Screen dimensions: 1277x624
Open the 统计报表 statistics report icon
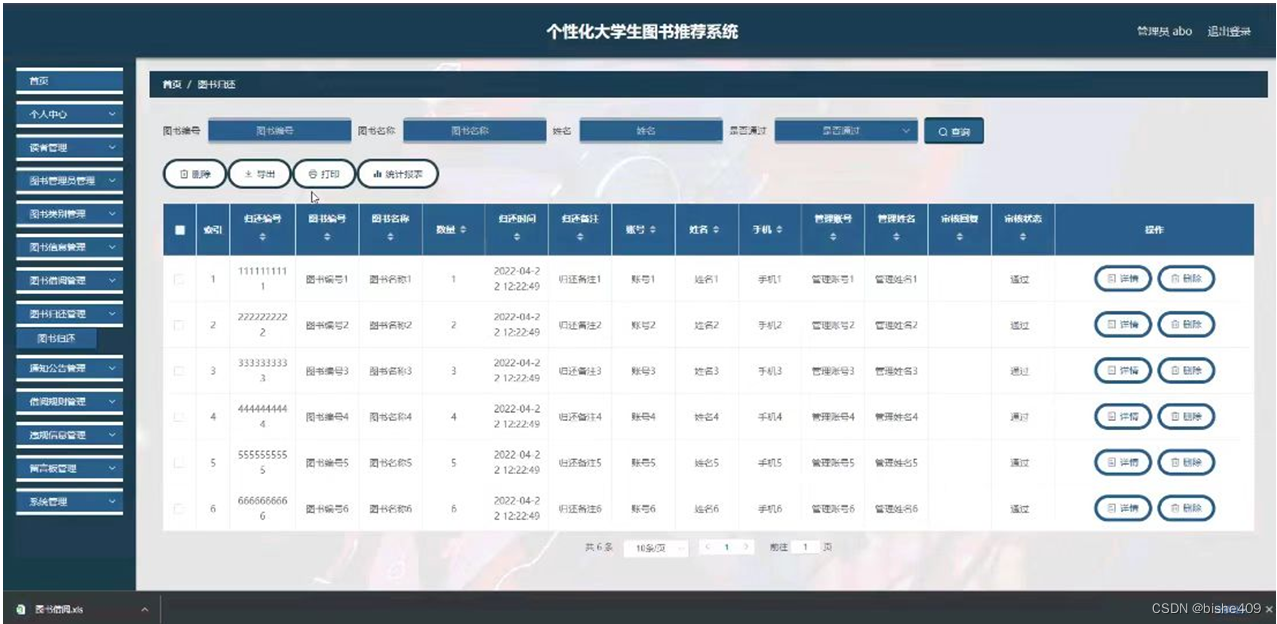(x=398, y=173)
